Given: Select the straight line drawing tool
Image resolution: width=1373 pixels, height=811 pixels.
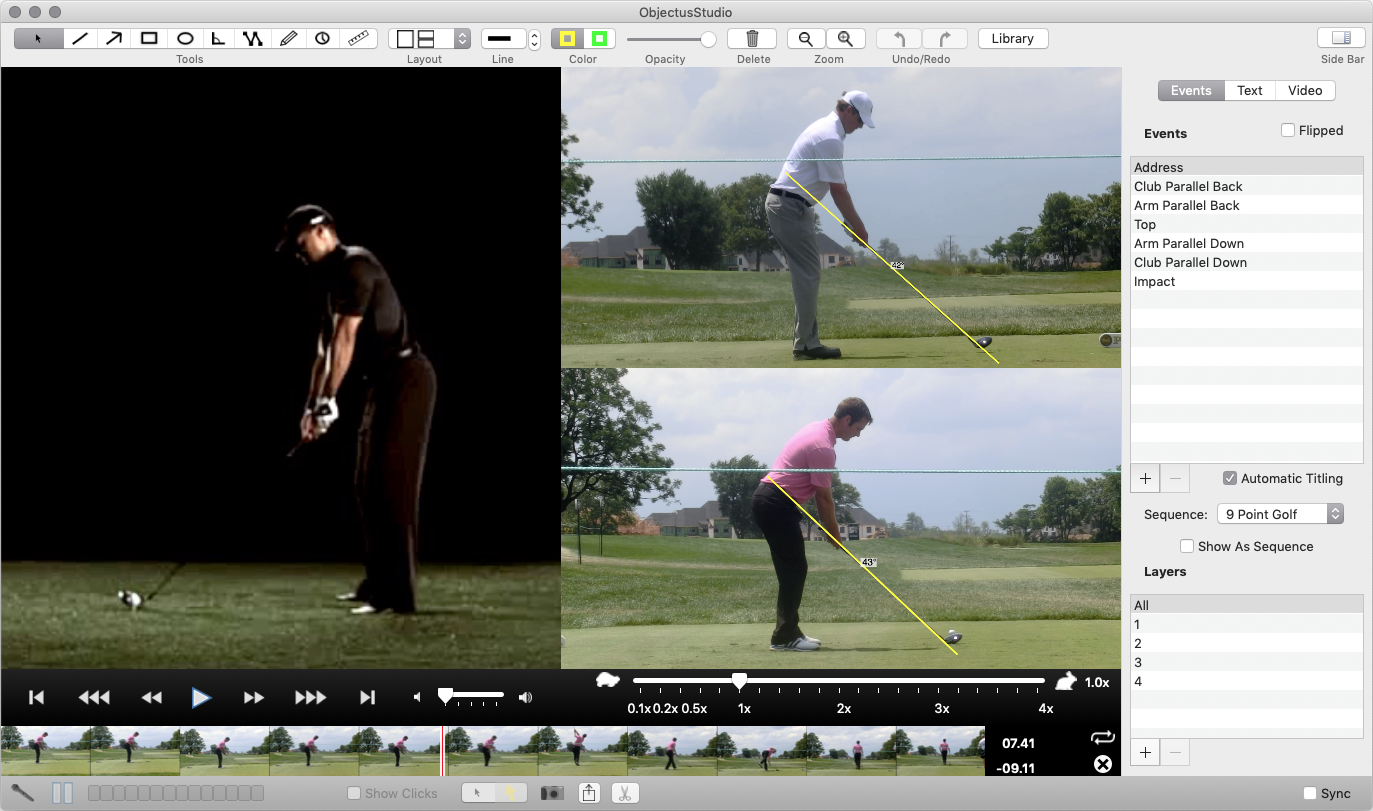Looking at the screenshot, I should click(x=80, y=39).
